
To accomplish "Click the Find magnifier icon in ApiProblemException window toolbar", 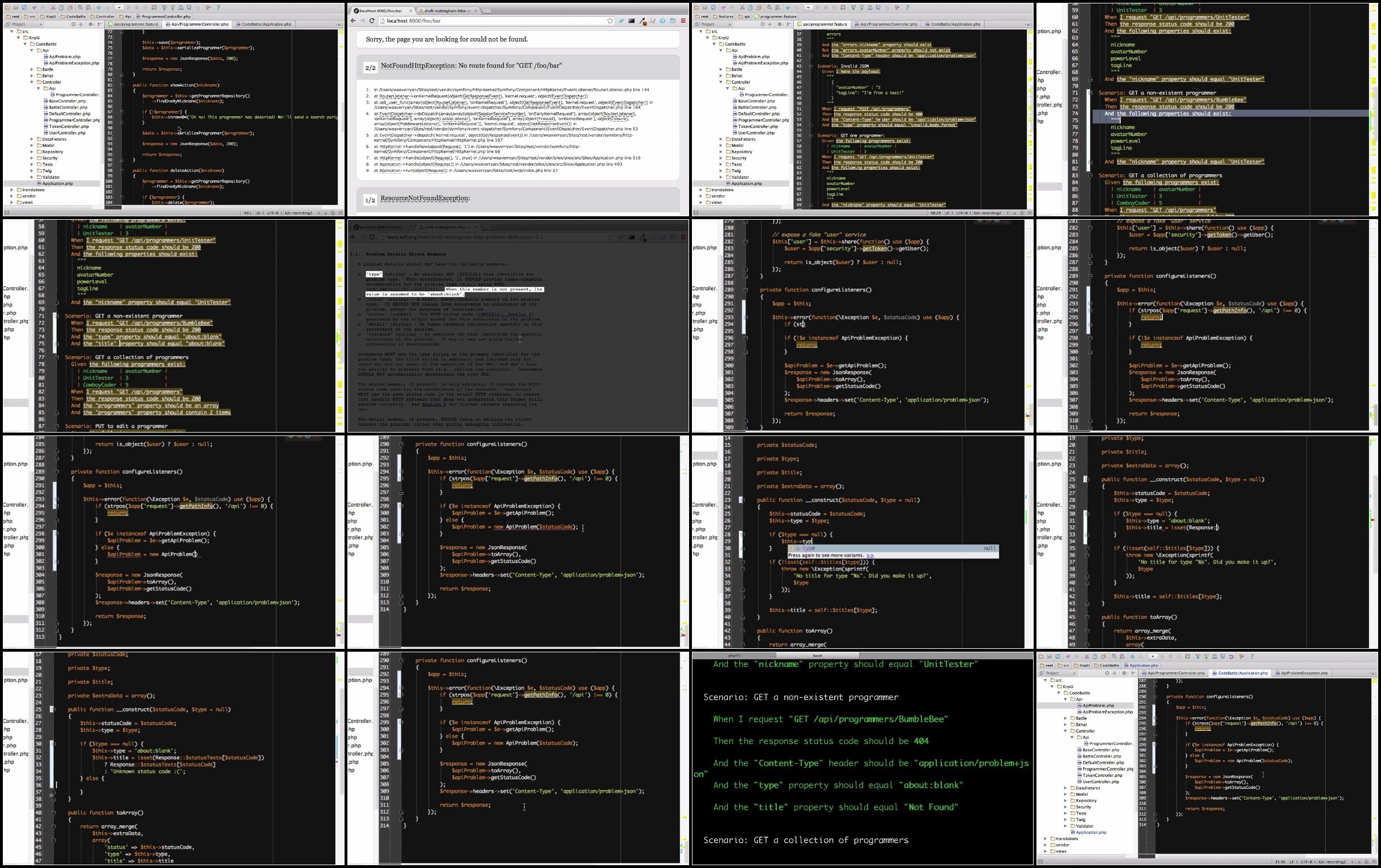I will 1114,656.
